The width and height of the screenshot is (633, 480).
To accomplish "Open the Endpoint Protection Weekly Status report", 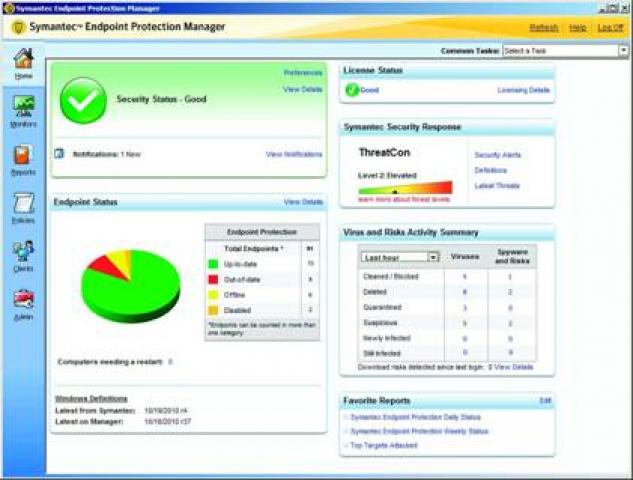I will [419, 431].
